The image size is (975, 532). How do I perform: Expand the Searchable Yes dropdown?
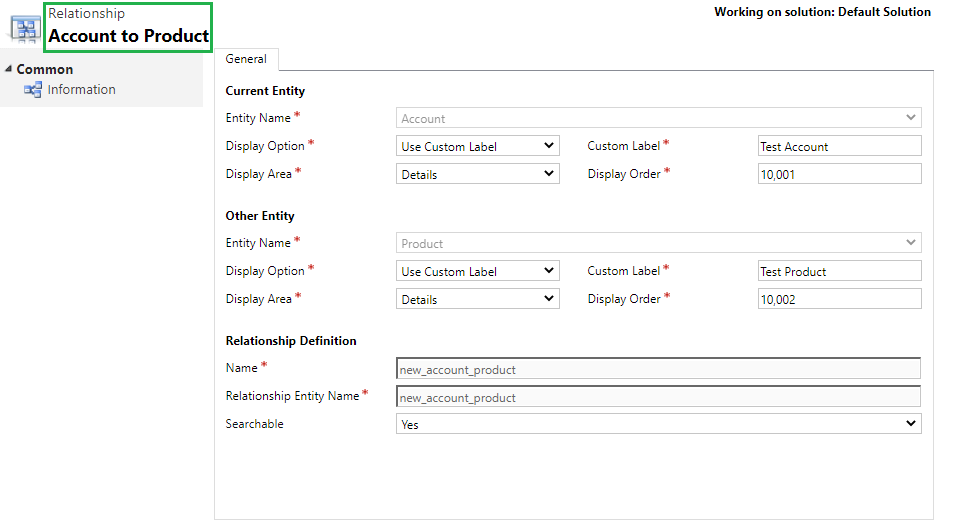coord(658,424)
